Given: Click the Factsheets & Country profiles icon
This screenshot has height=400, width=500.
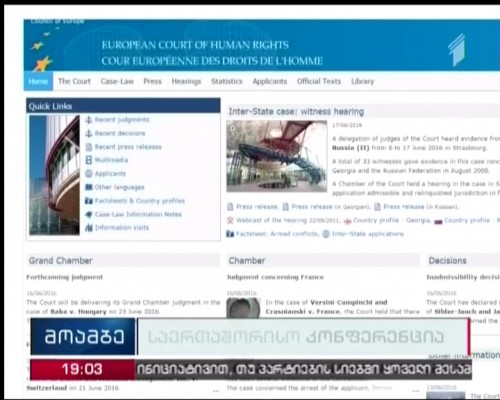Looking at the screenshot, I should coord(89,201).
